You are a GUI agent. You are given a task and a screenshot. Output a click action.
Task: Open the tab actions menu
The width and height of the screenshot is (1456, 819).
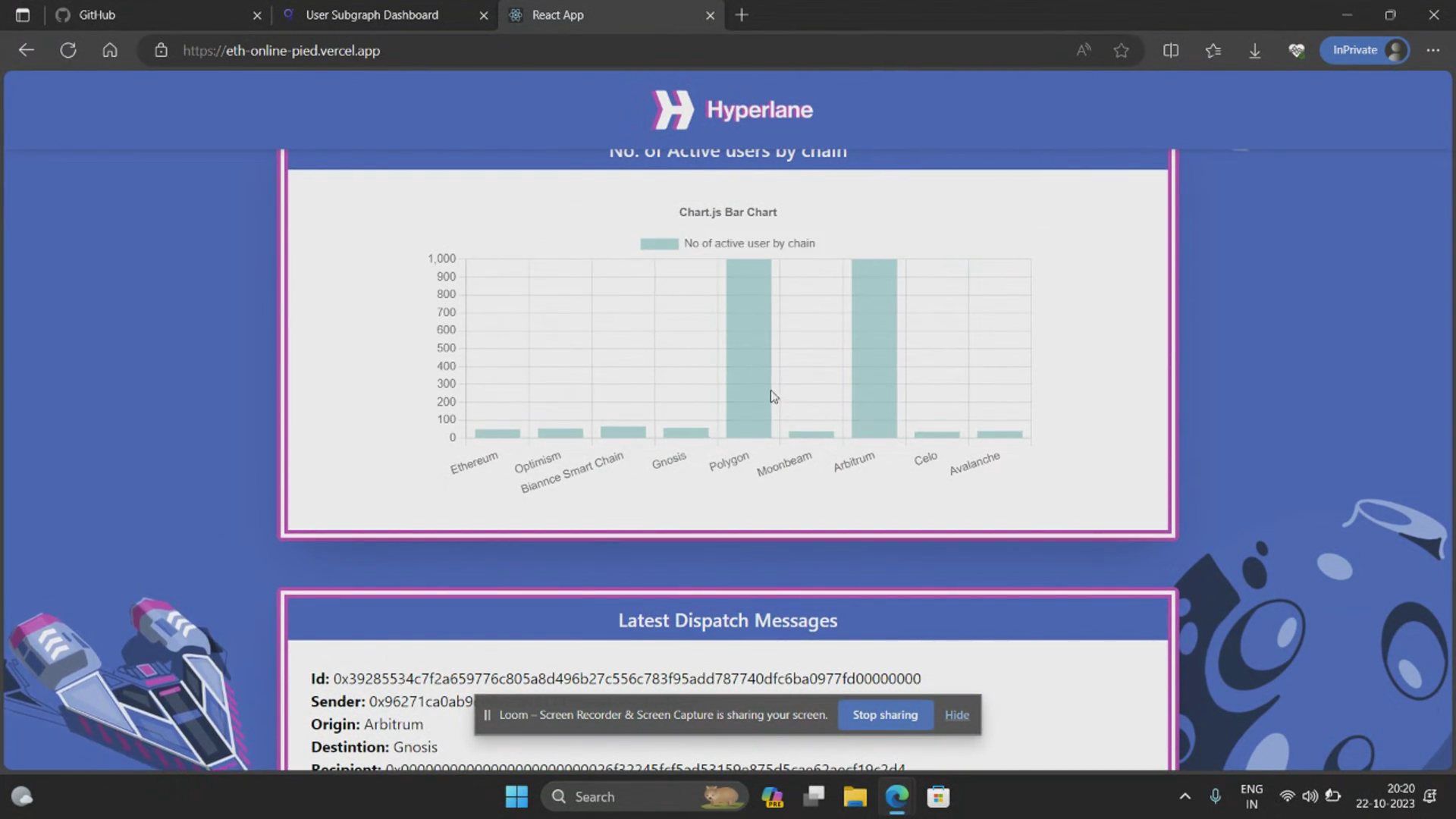point(23,15)
